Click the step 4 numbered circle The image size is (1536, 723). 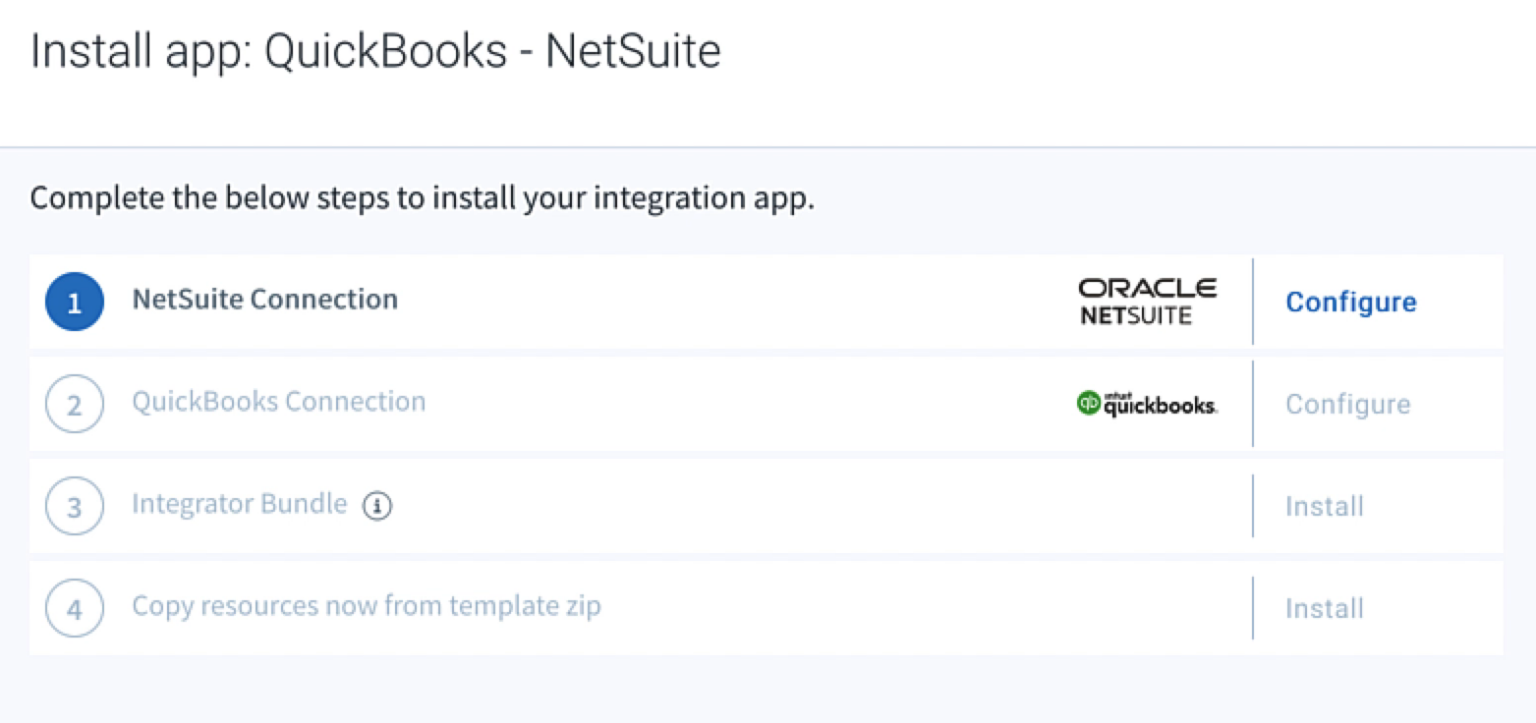pos(75,608)
